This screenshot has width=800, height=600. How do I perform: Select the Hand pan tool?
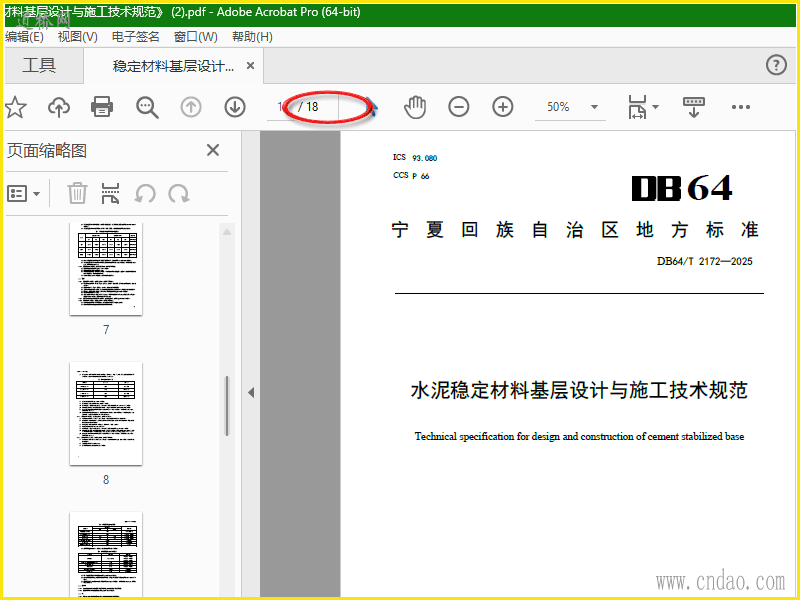point(415,107)
